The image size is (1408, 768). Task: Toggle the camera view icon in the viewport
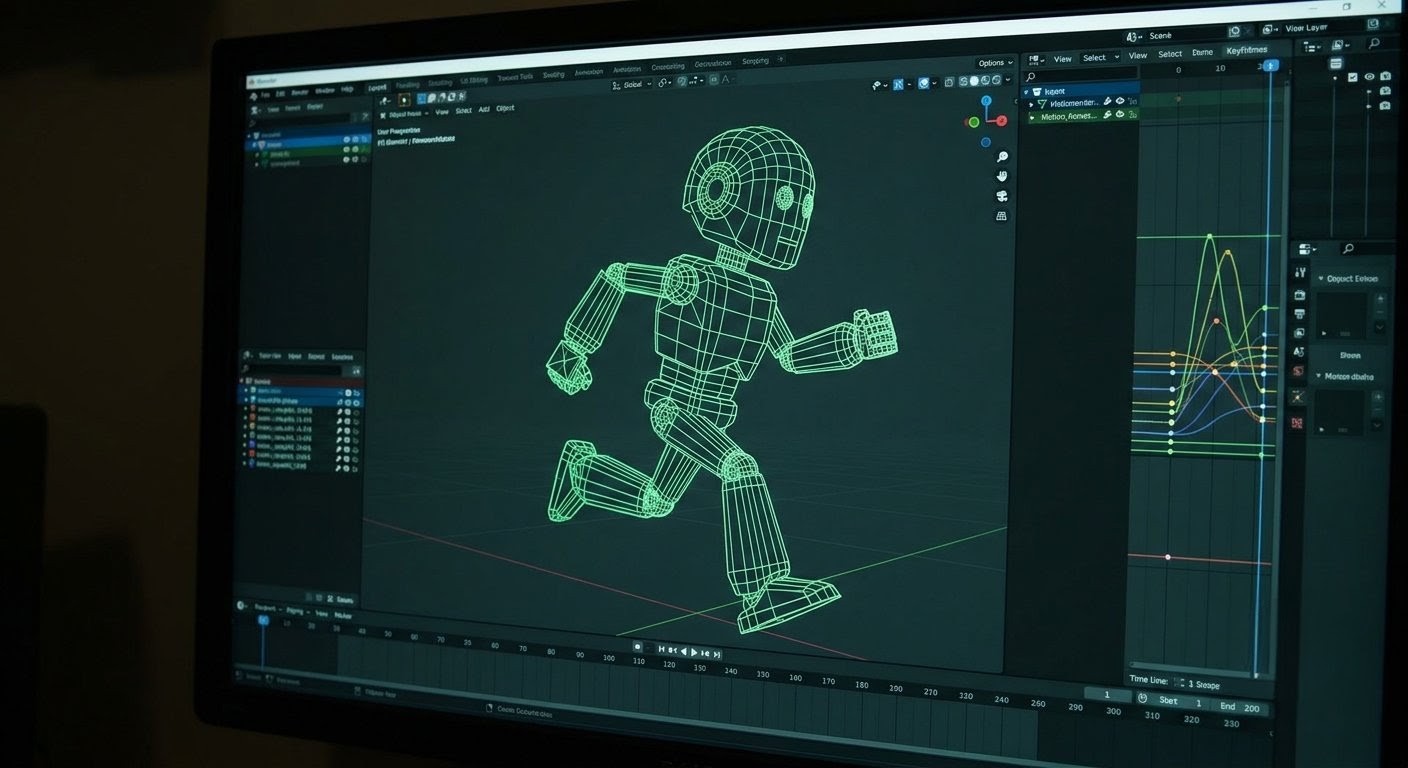1002,196
